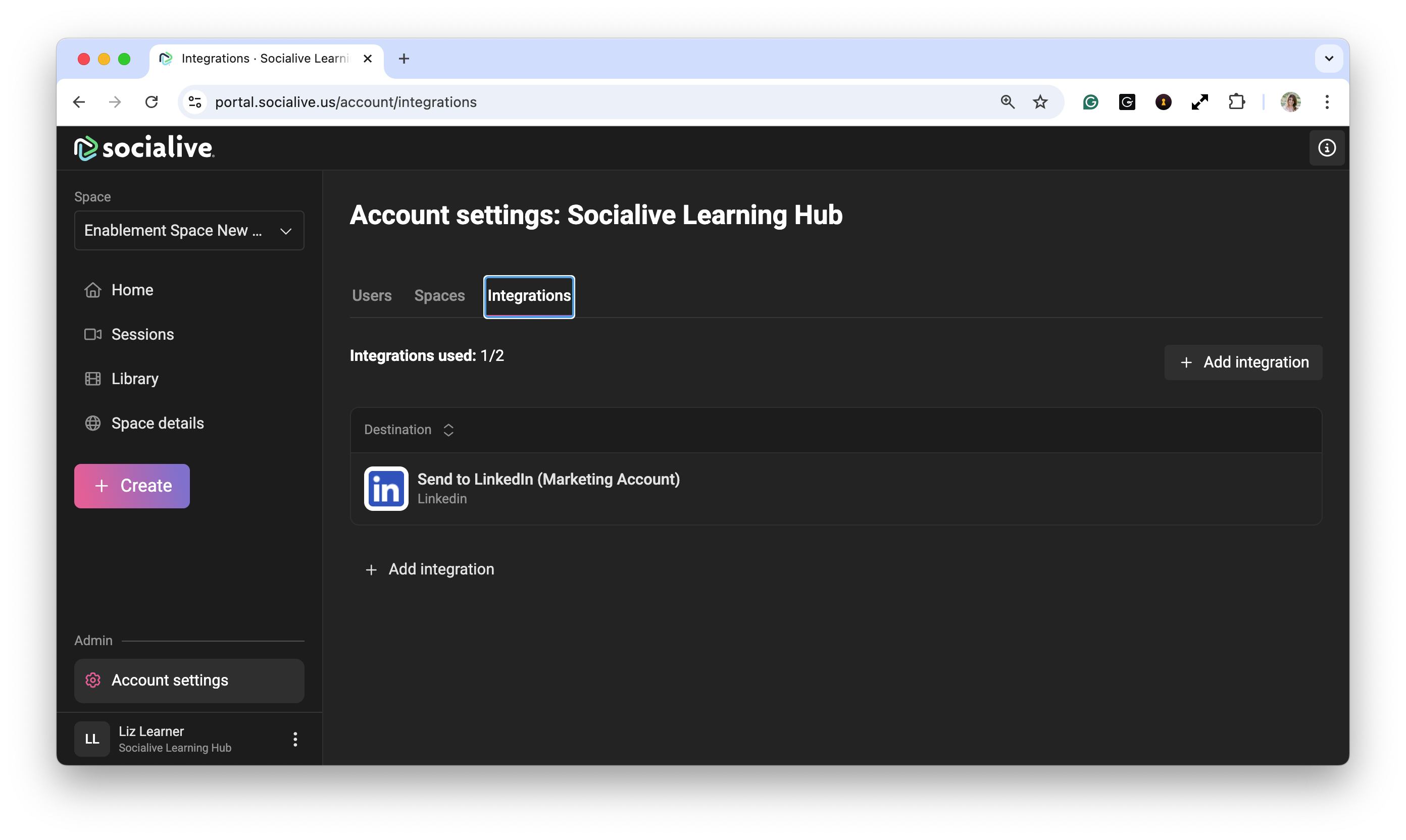Viewport: 1406px width, 840px height.
Task: Switch to the Users tab
Action: [372, 295]
